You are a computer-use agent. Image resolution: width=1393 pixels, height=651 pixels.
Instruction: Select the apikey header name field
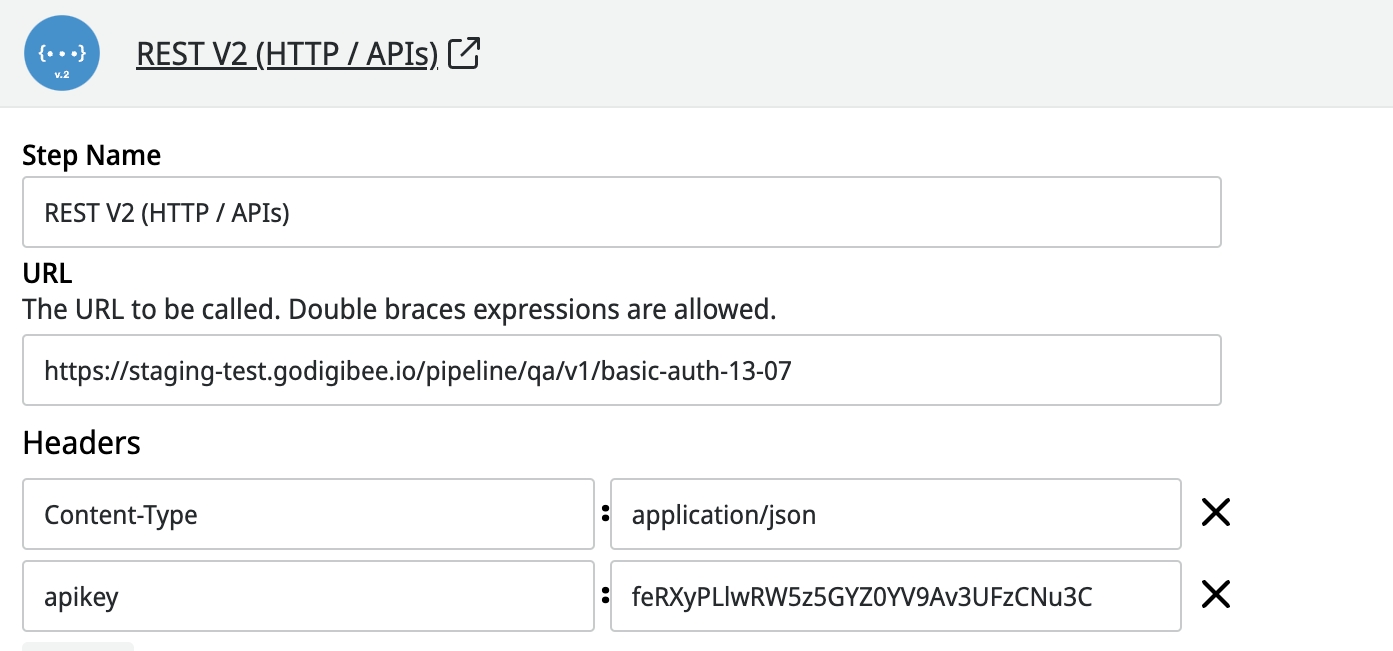coord(308,597)
